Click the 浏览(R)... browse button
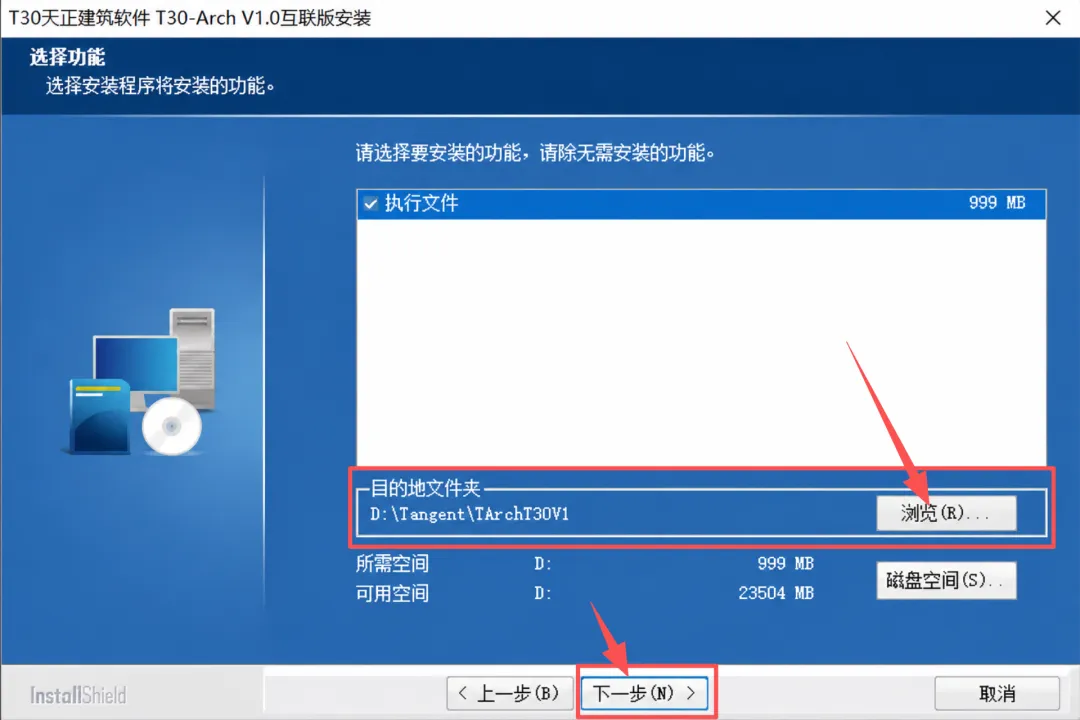The image size is (1080, 720). pyautogui.click(x=946, y=513)
